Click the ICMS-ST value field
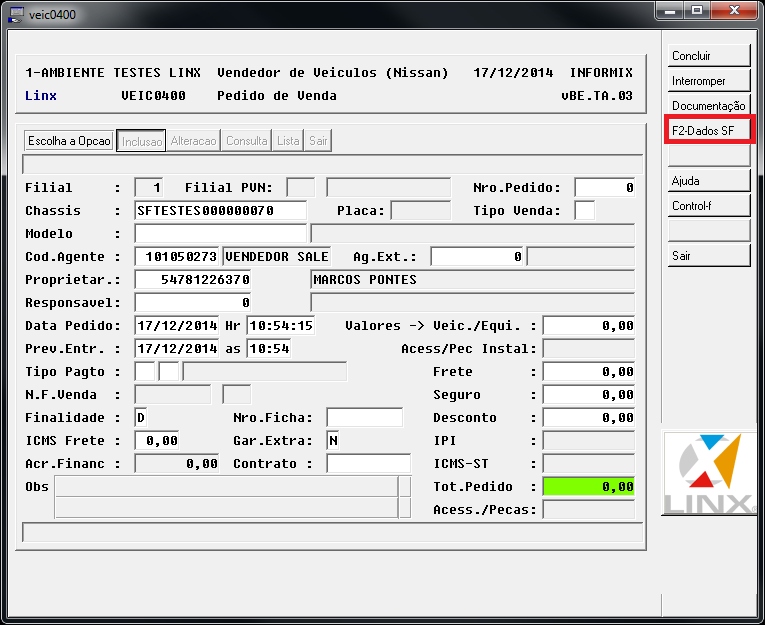The height and width of the screenshot is (625, 765). click(589, 463)
